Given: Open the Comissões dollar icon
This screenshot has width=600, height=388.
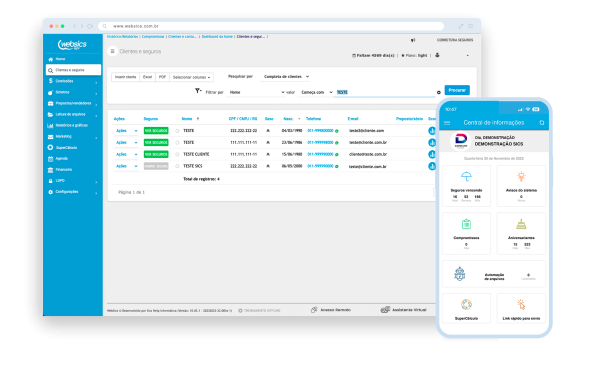Looking at the screenshot, I should point(51,81).
